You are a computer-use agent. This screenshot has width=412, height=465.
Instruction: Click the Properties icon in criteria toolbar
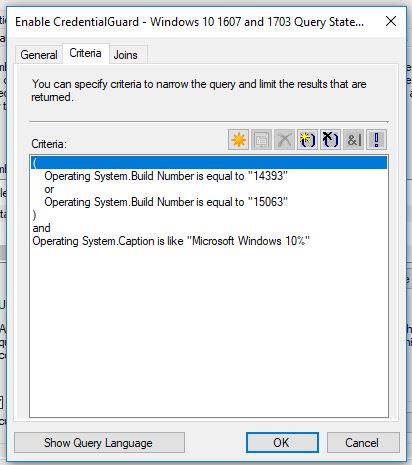[x=261, y=140]
